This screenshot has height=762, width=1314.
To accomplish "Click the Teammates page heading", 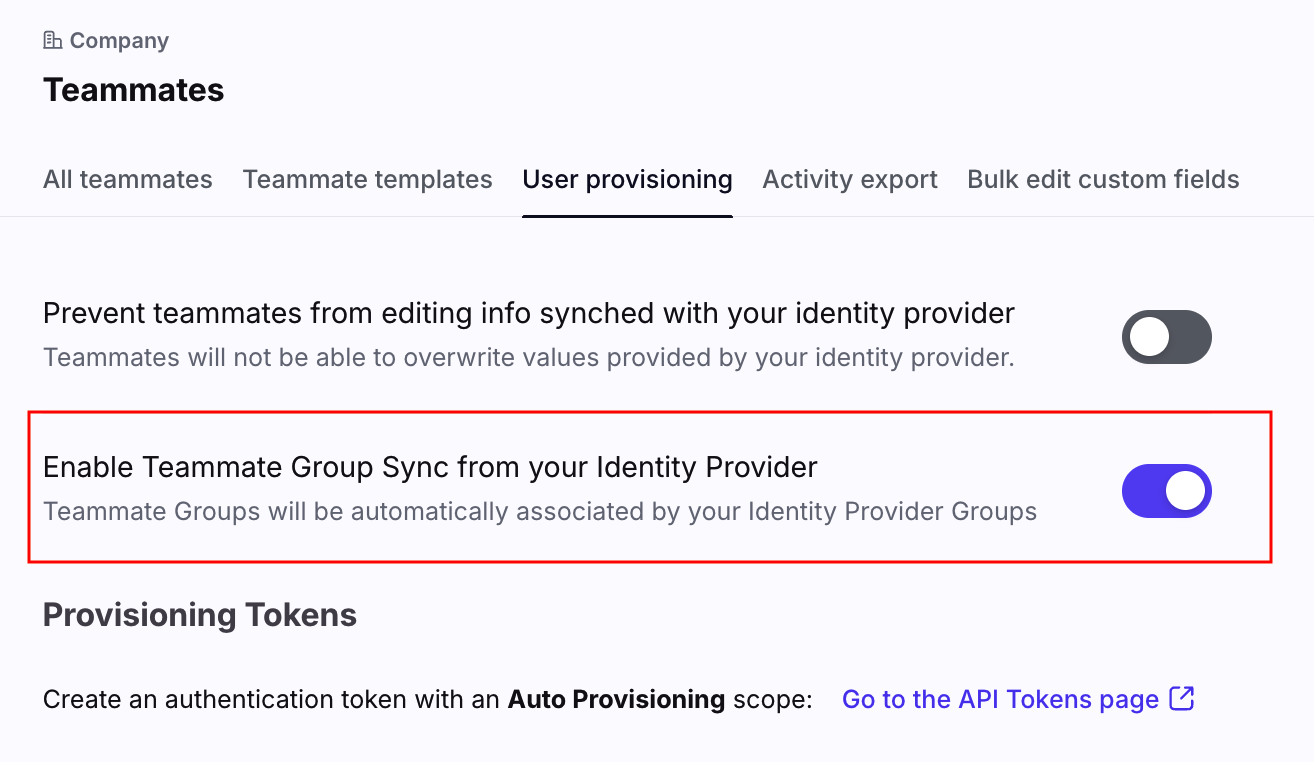I will click(133, 90).
